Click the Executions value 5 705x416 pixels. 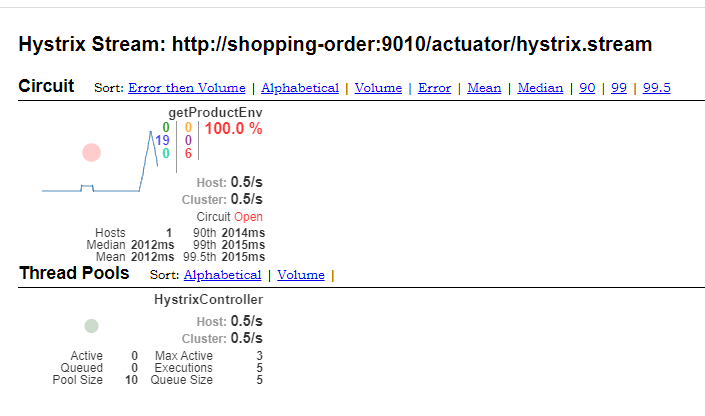(x=259, y=368)
